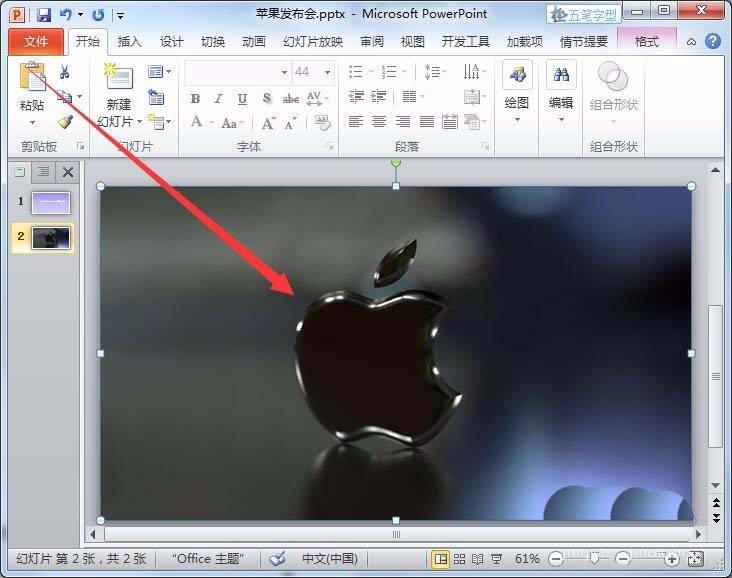The width and height of the screenshot is (732, 578).
Task: Open the 文件 File tab
Action: click(x=35, y=42)
